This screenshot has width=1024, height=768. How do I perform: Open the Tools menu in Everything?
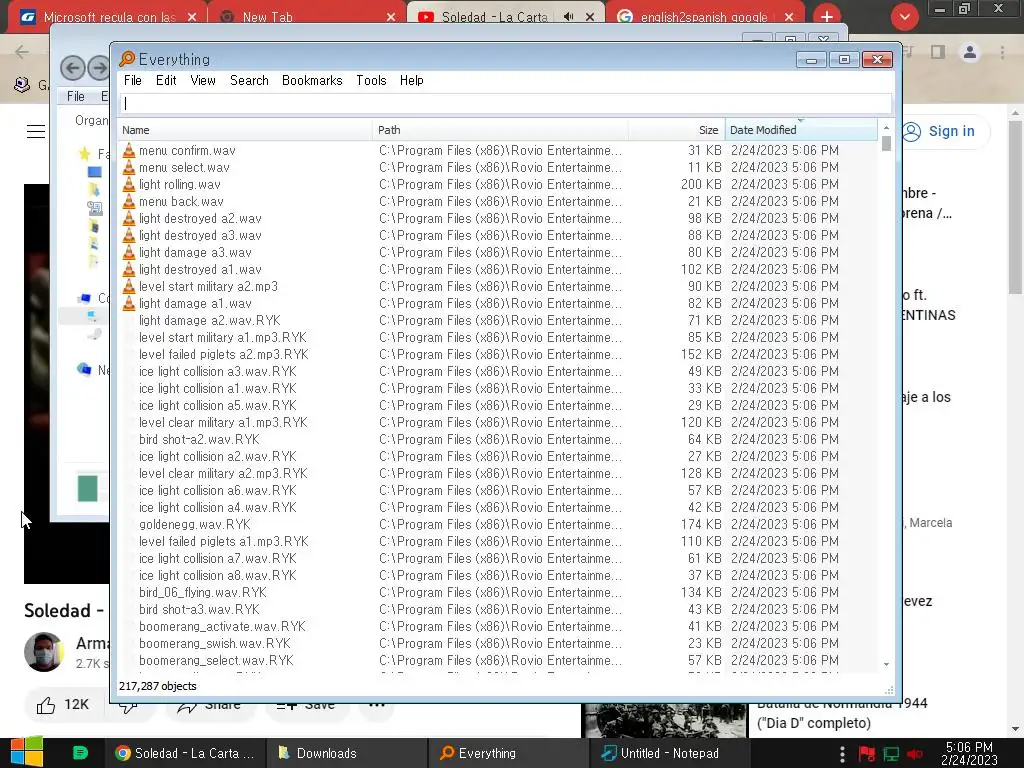[x=371, y=80]
